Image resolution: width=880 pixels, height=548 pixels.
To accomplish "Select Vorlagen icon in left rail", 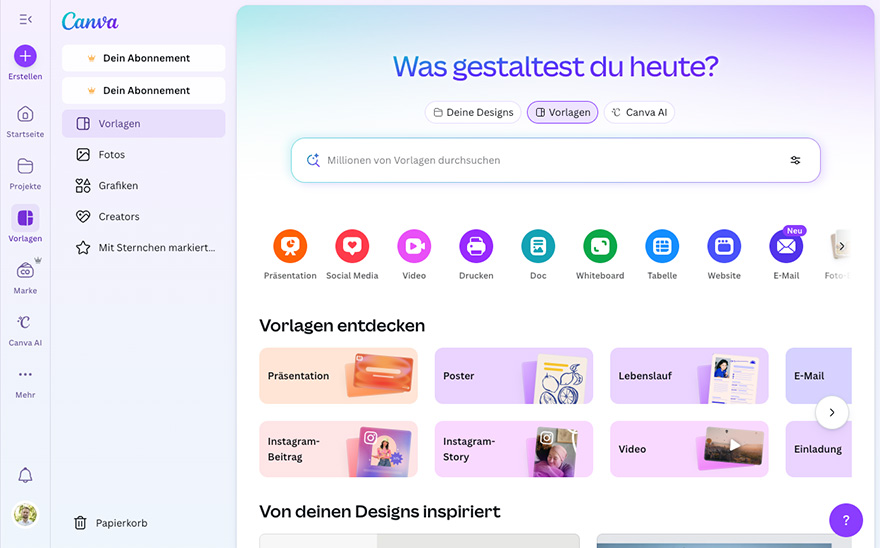I will [x=25, y=218].
